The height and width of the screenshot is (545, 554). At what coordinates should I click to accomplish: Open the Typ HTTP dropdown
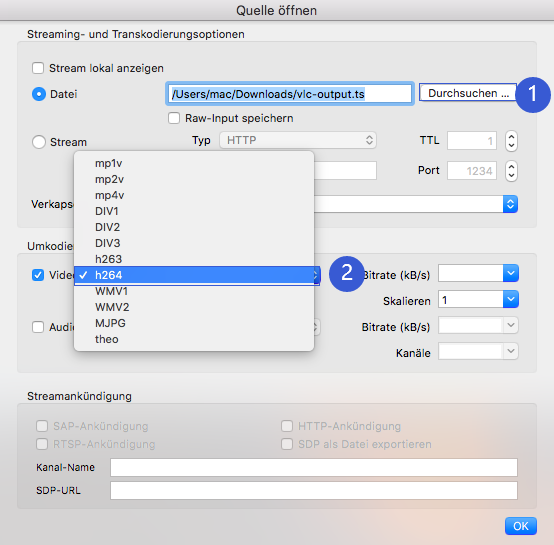point(298,140)
